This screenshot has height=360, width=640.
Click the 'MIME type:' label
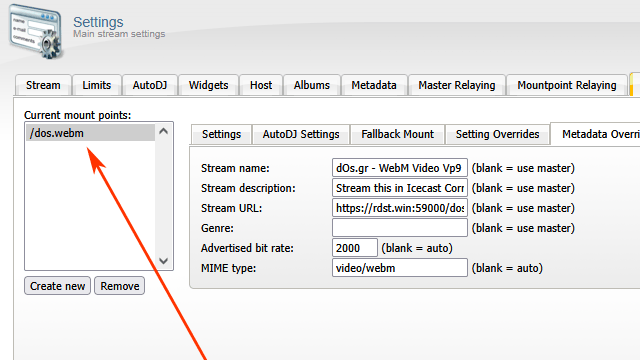[x=229, y=268]
